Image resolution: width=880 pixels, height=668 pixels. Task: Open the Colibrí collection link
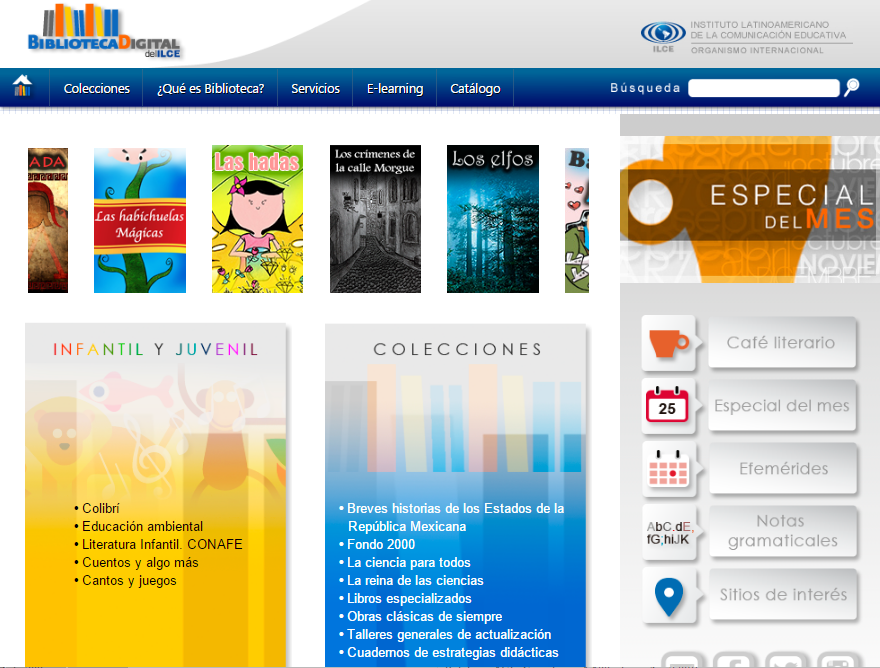click(x=100, y=508)
